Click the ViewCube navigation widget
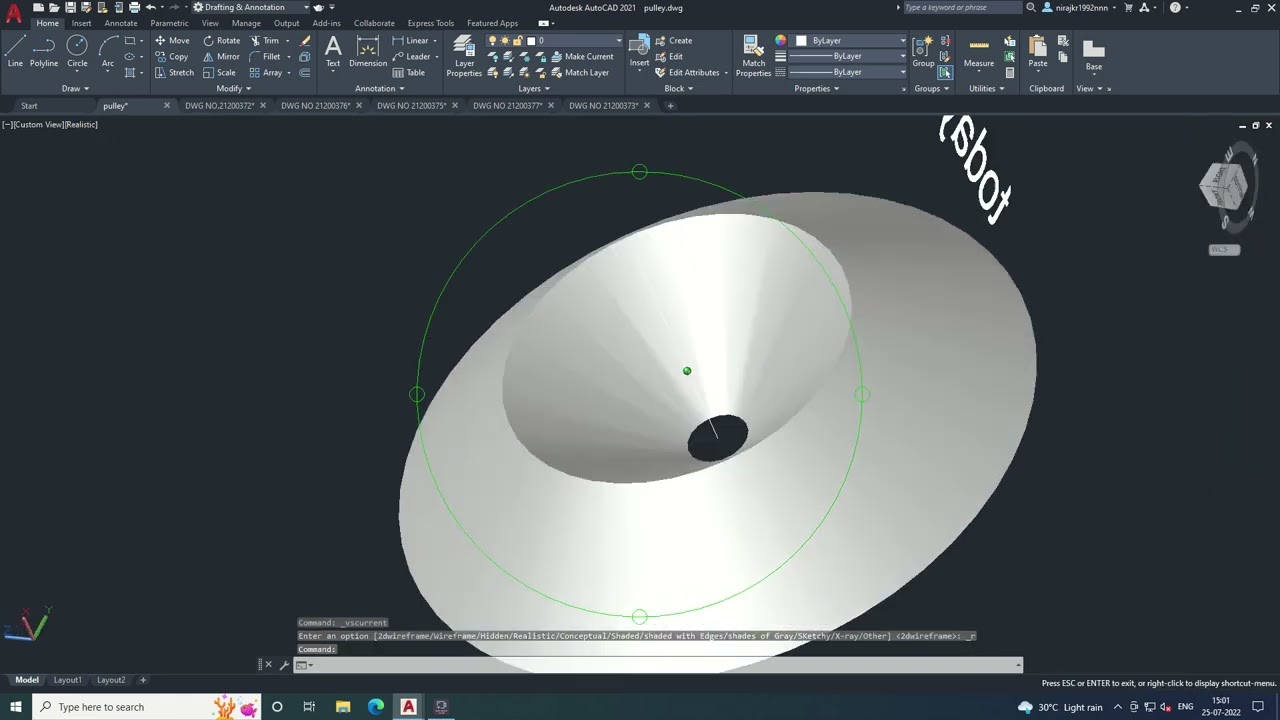This screenshot has height=720, width=1280. click(1226, 185)
